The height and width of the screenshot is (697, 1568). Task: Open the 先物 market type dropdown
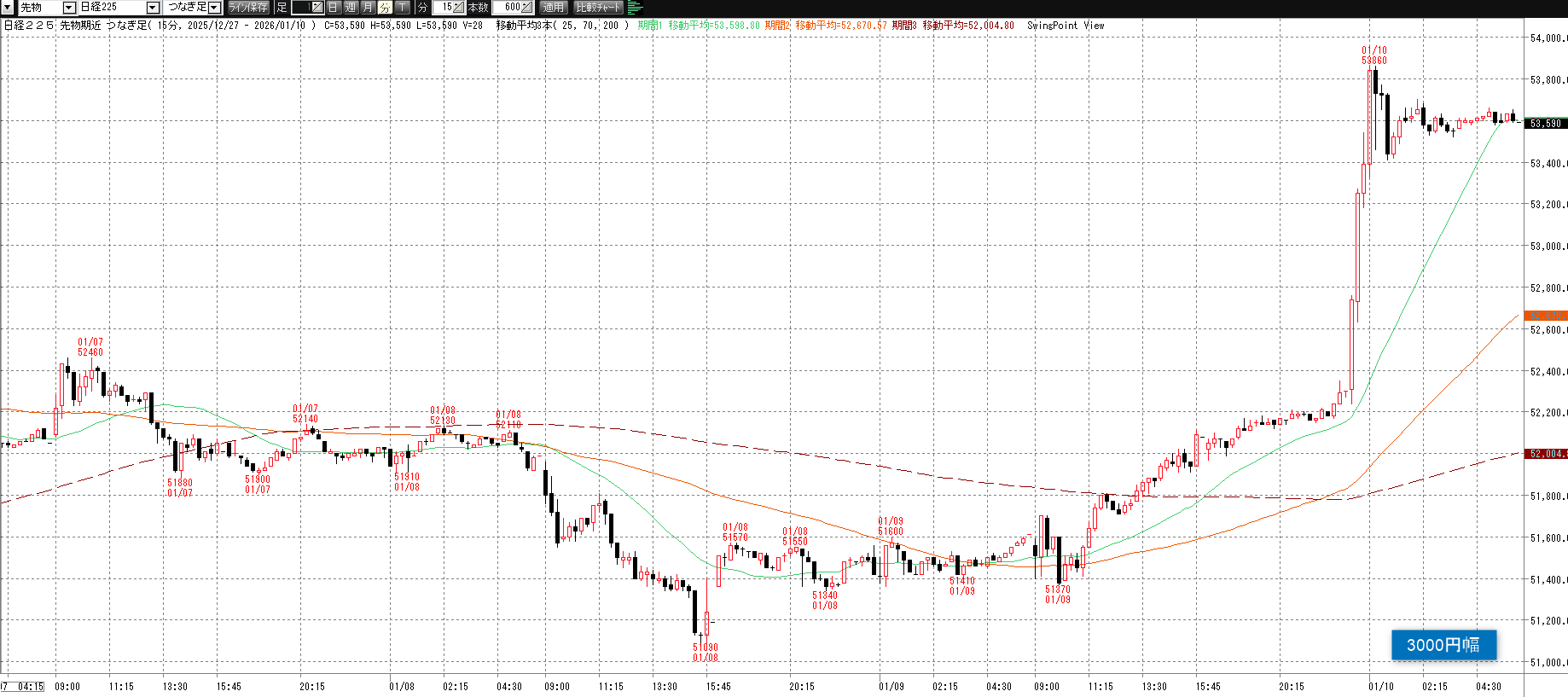(x=69, y=8)
